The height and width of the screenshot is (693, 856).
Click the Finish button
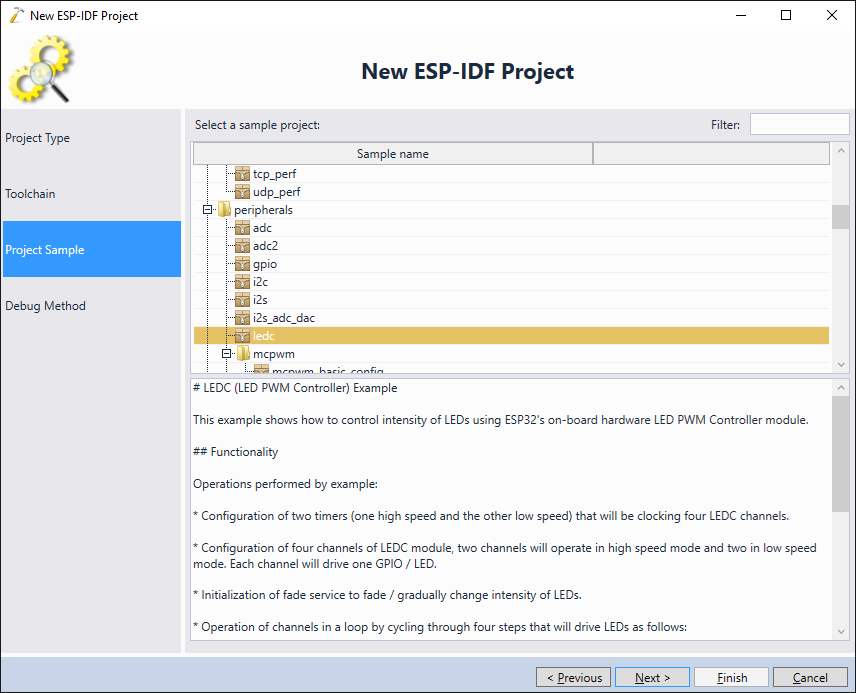point(732,677)
